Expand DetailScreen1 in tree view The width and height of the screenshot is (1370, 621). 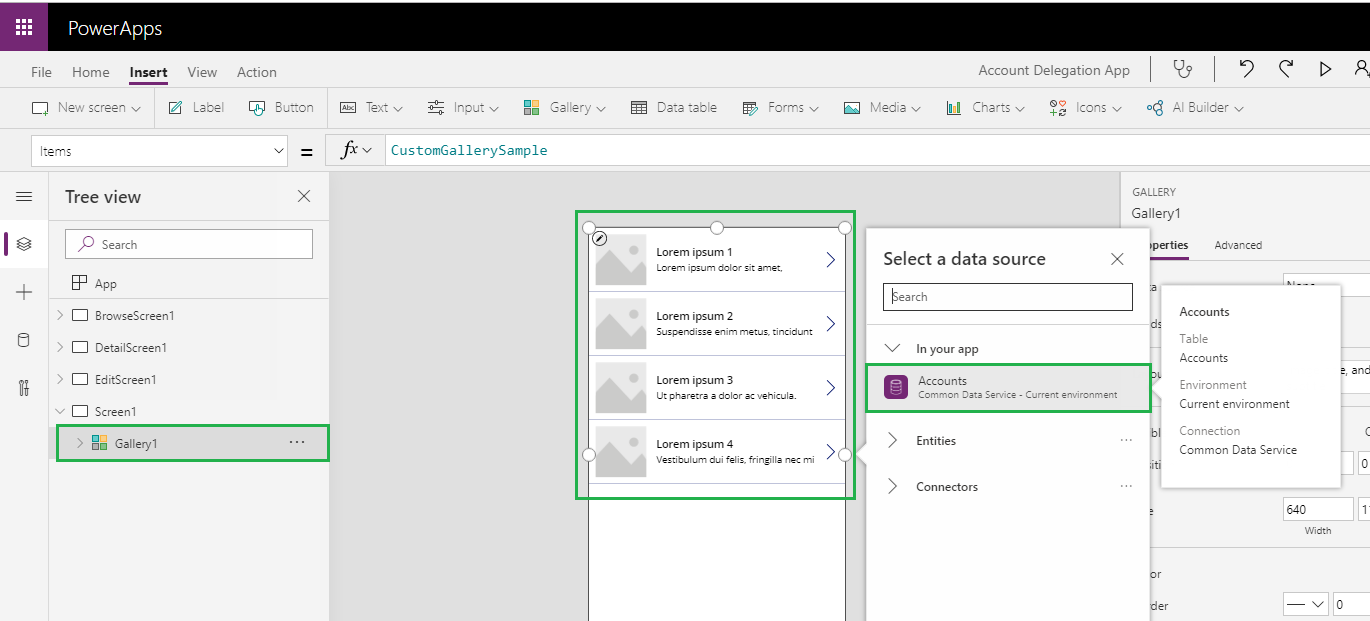tap(60, 347)
